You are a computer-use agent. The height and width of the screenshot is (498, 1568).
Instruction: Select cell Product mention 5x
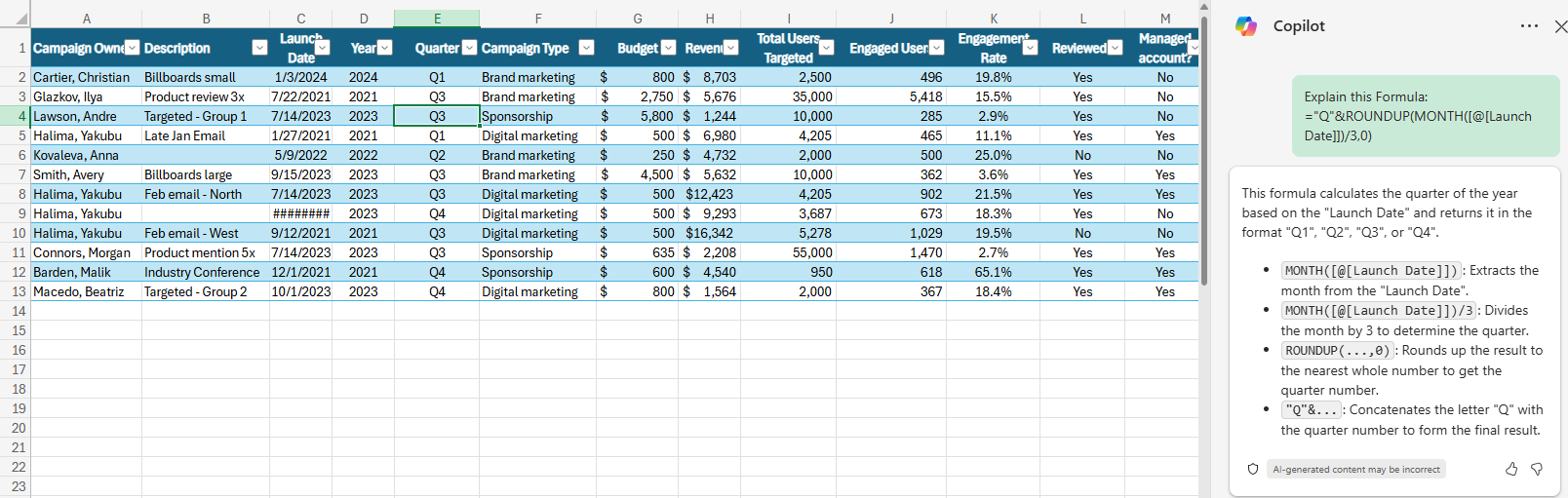click(206, 252)
